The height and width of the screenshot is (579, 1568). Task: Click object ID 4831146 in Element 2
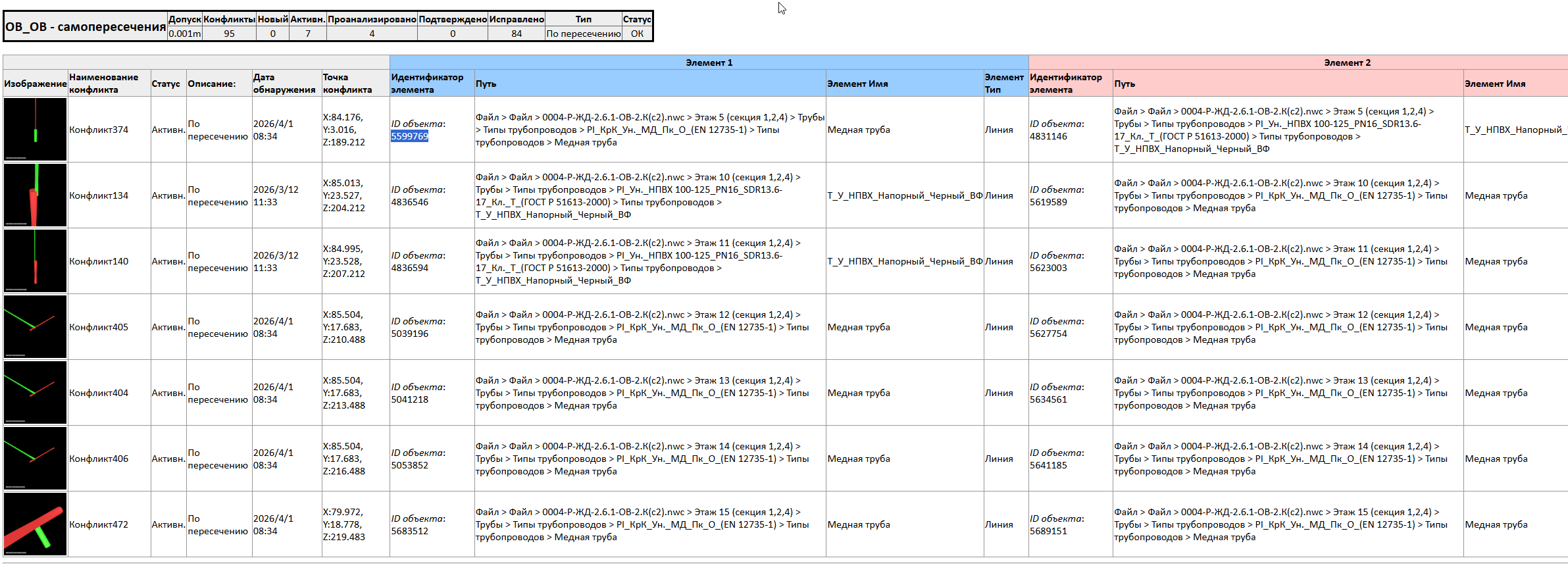point(1048,136)
